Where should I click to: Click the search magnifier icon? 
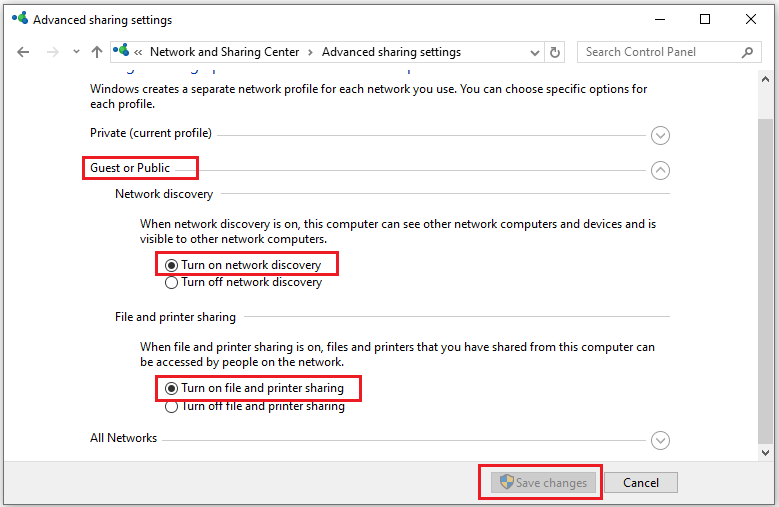(x=746, y=52)
